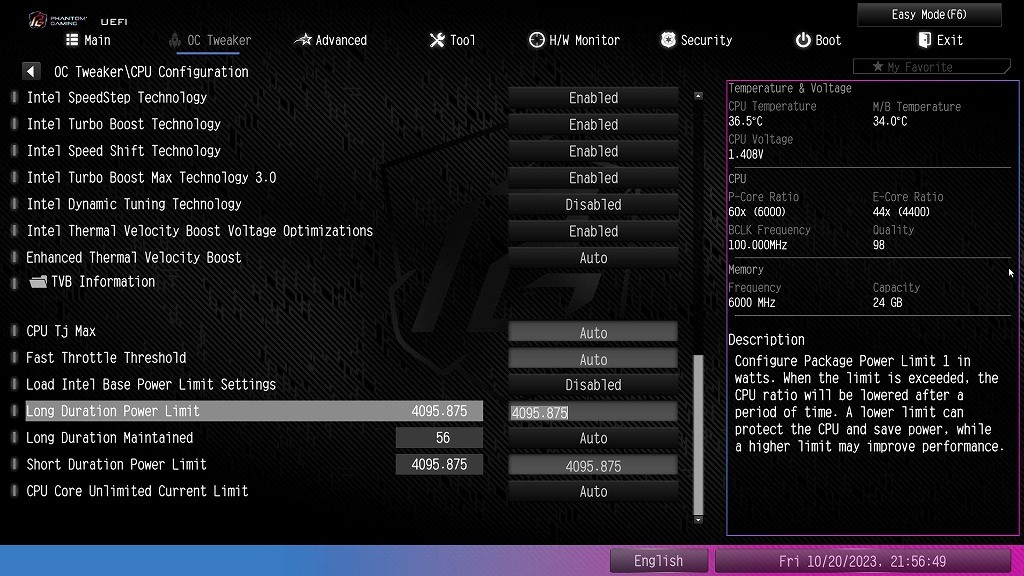Open Enhanced Thermal Velocity Boost Auto dropdown
This screenshot has width=1024, height=576.
click(593, 259)
